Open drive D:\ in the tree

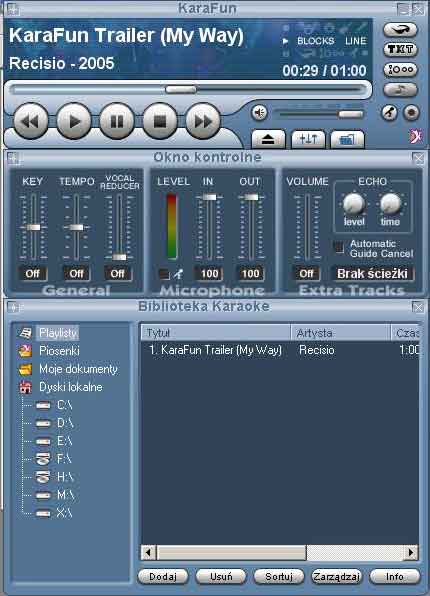(x=65, y=423)
